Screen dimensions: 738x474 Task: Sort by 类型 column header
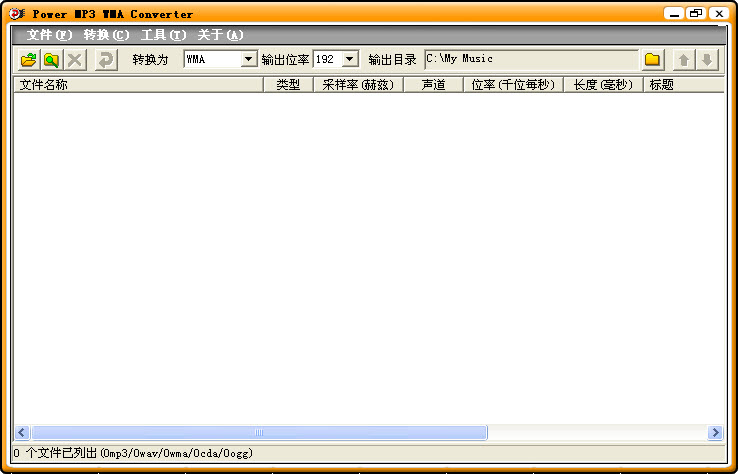pyautogui.click(x=288, y=85)
